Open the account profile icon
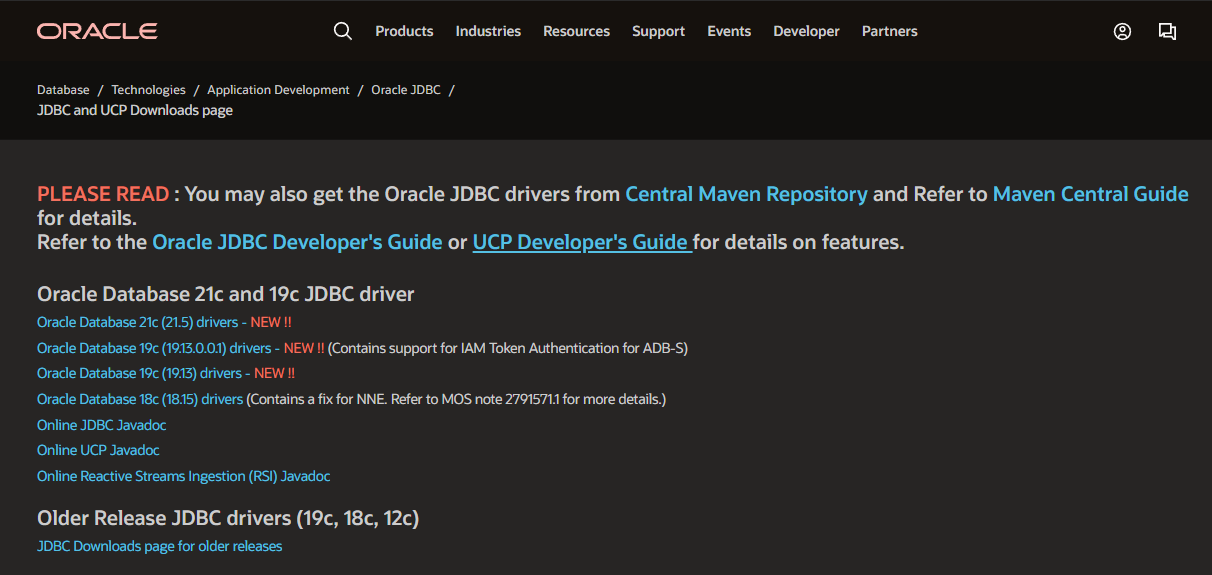Viewport: 1212px width, 575px height. coord(1122,31)
